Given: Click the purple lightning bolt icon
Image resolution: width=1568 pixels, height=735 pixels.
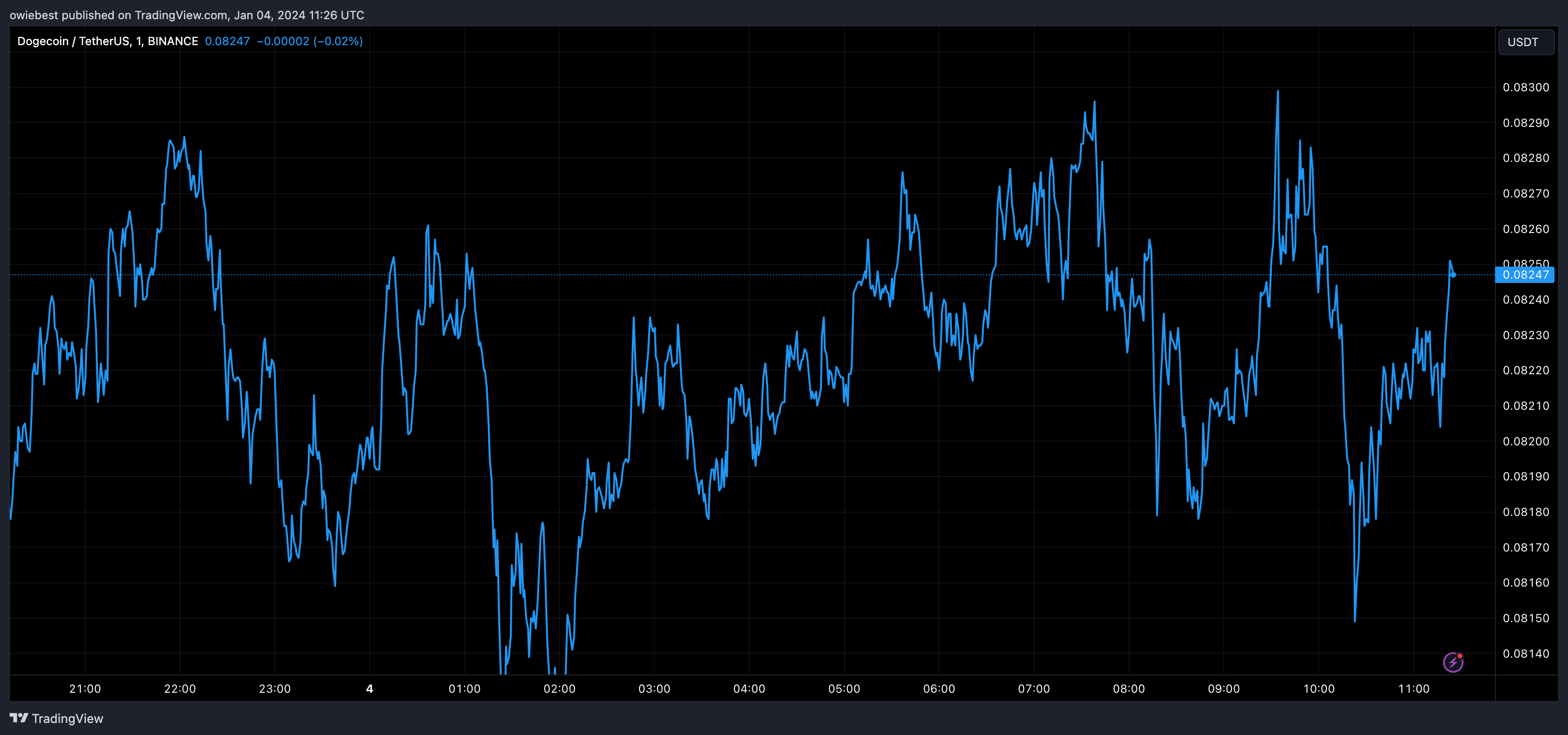Looking at the screenshot, I should (1453, 662).
